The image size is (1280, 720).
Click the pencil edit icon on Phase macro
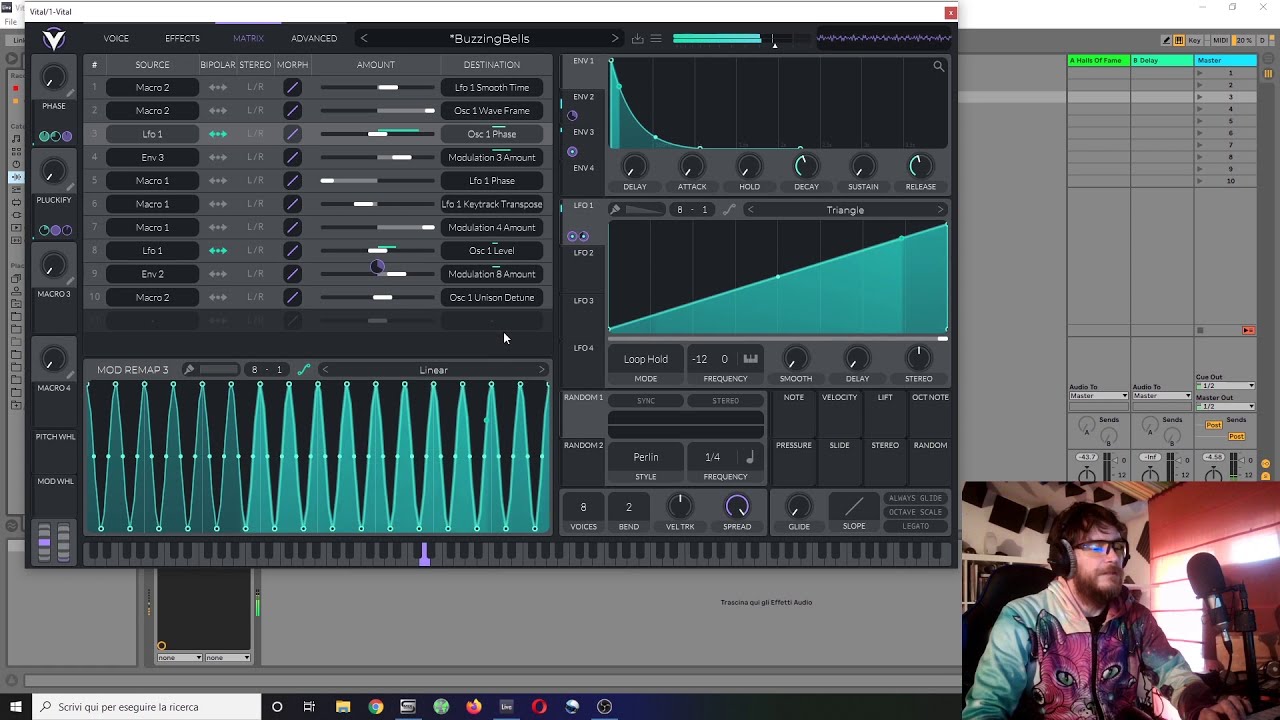click(71, 92)
